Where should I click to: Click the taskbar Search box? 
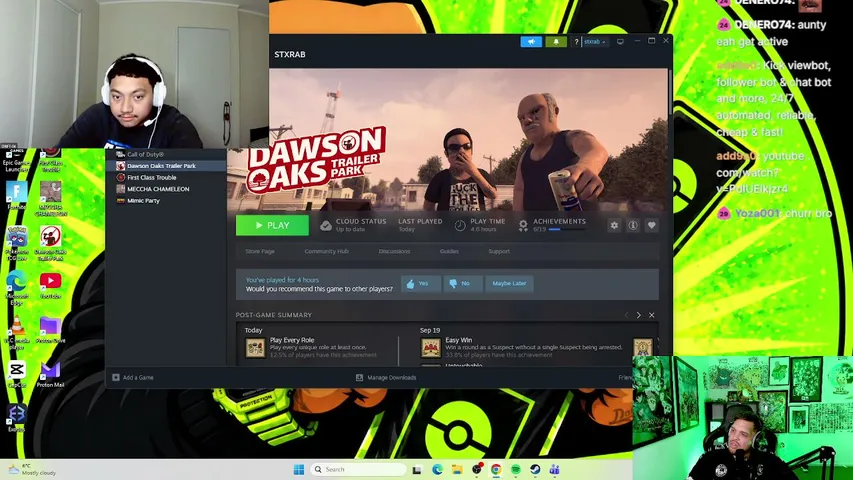point(359,469)
